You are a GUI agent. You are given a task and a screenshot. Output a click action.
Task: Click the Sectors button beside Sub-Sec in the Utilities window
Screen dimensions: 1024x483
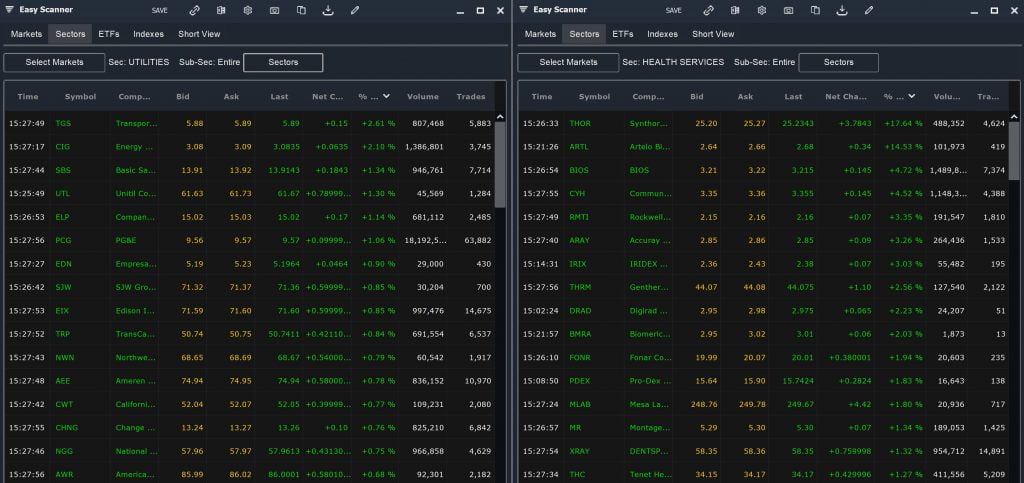[283, 62]
